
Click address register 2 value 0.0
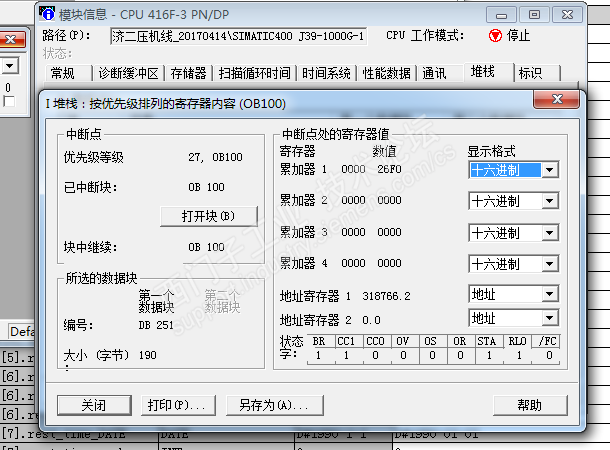(x=371, y=320)
